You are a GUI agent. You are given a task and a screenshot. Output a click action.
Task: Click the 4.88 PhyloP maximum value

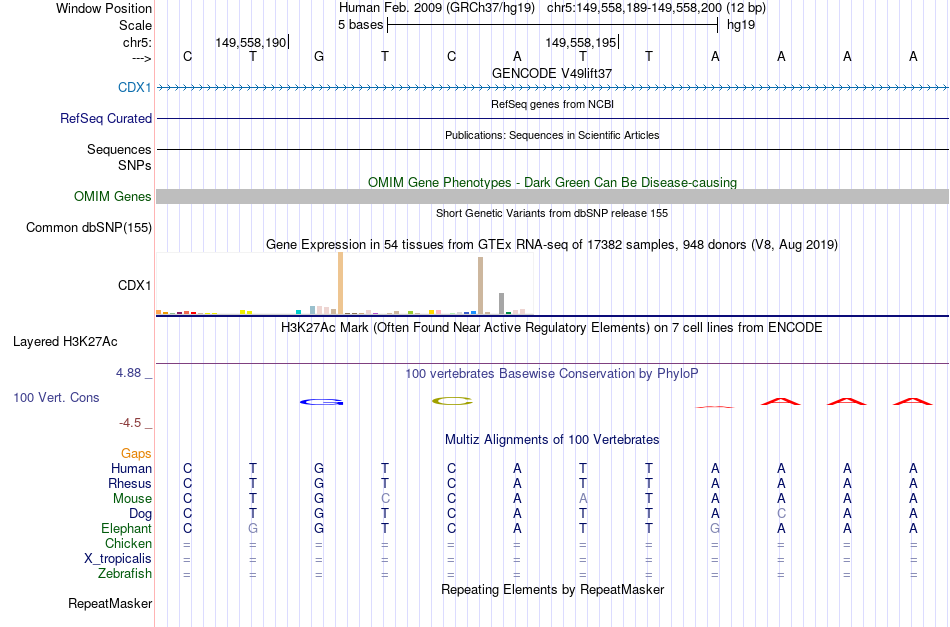(x=128, y=373)
